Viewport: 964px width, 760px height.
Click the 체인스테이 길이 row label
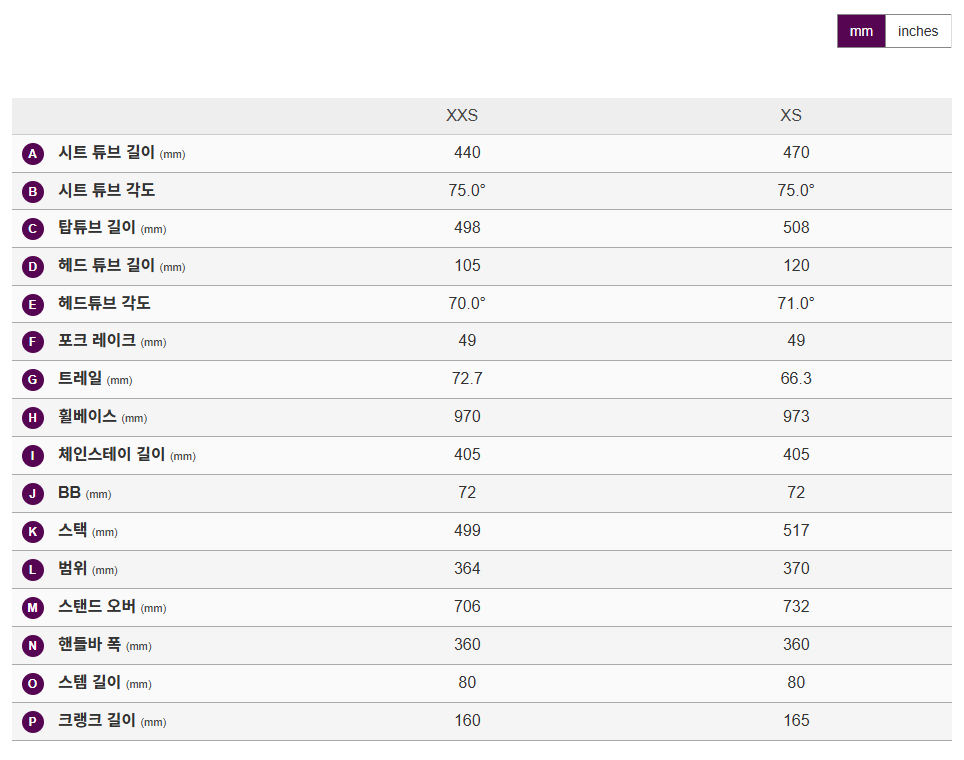pyautogui.click(x=111, y=455)
